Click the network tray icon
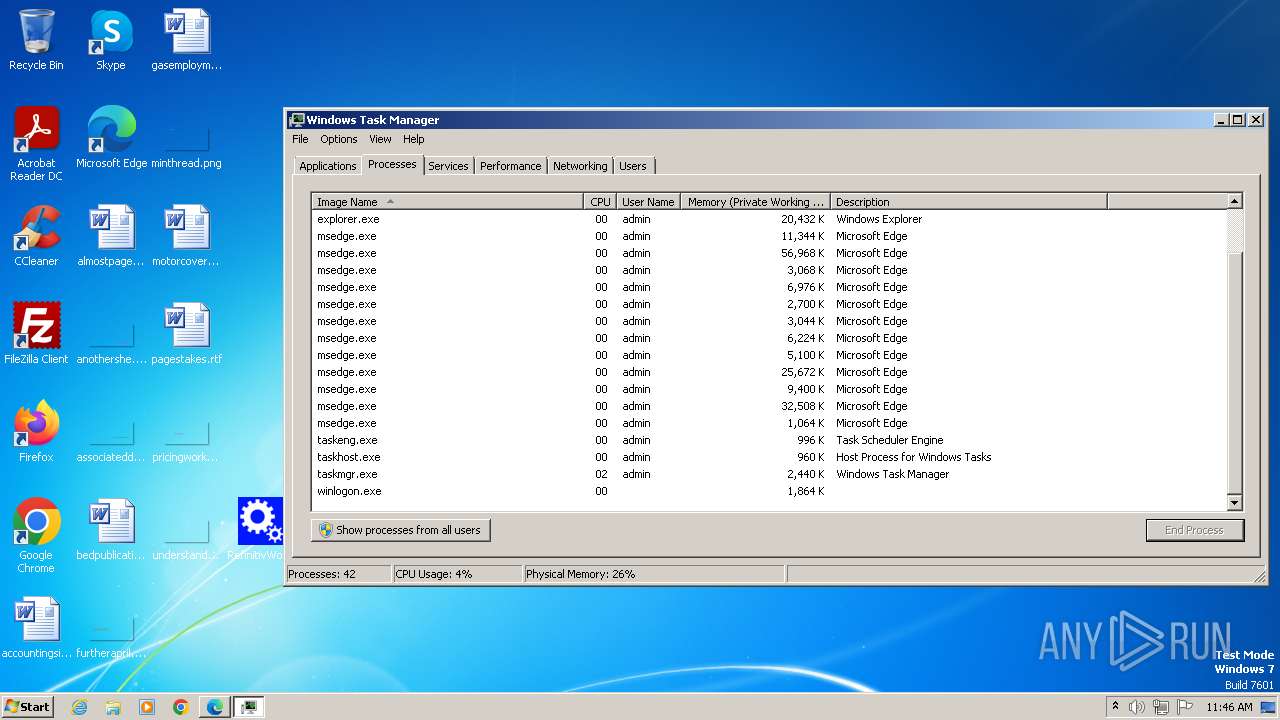The width and height of the screenshot is (1280, 720). pyautogui.click(x=1160, y=707)
